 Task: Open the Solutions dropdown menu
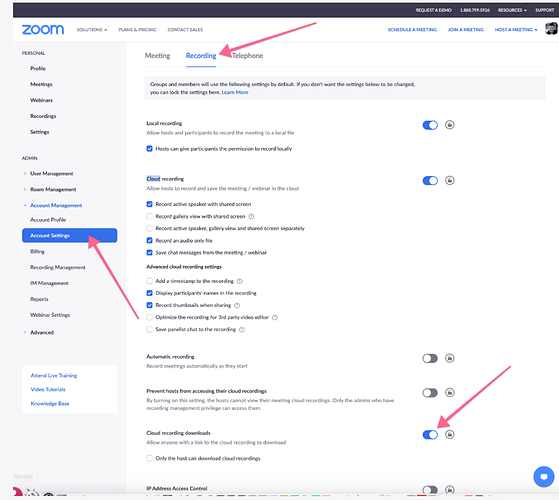pos(92,30)
